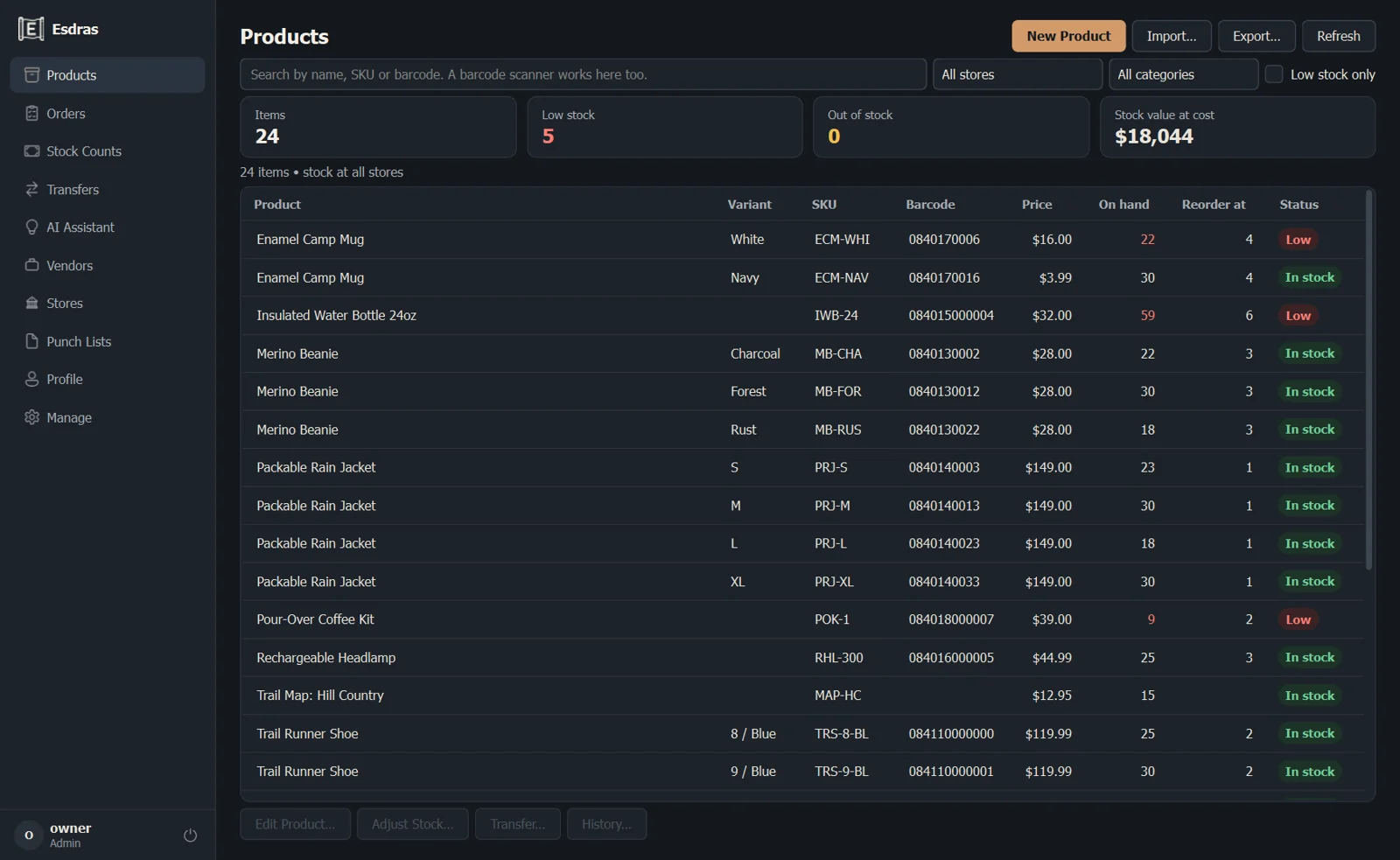Open the All categories dropdown
The image size is (1400, 860).
1183,74
